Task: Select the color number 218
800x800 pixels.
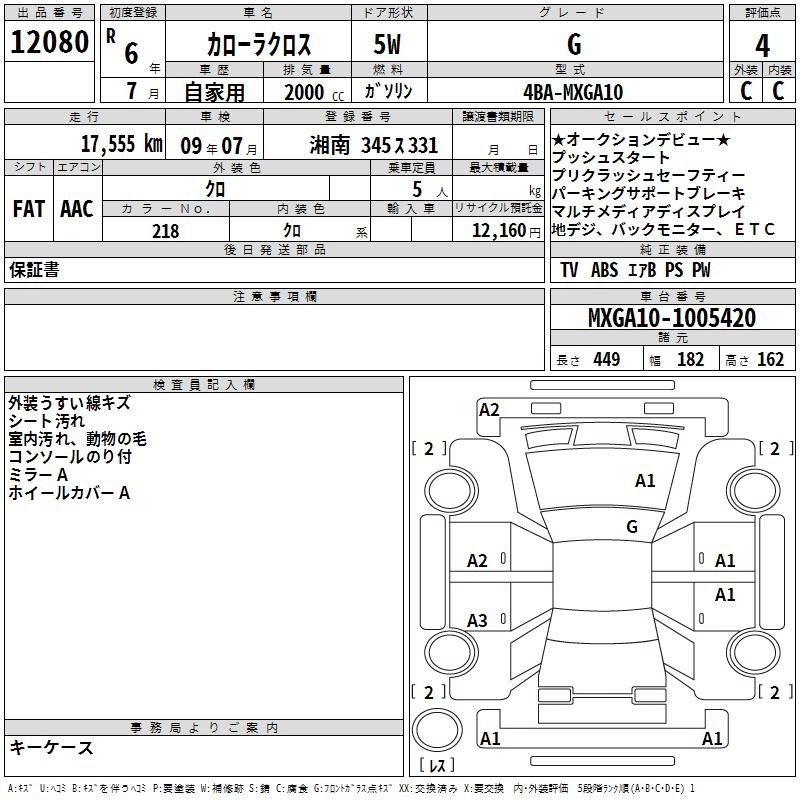Action: pyautogui.click(x=165, y=231)
